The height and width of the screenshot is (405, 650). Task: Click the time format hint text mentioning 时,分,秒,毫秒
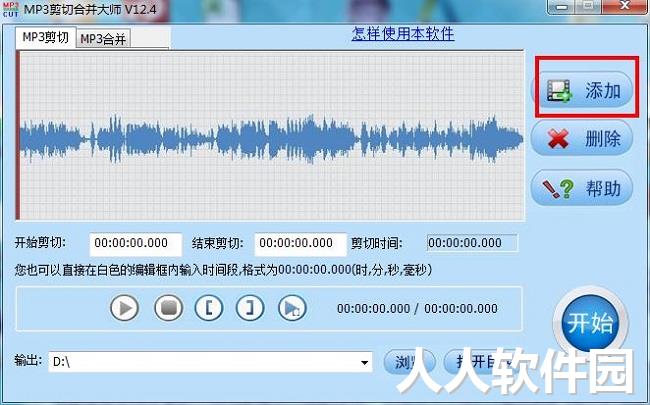tap(223, 270)
